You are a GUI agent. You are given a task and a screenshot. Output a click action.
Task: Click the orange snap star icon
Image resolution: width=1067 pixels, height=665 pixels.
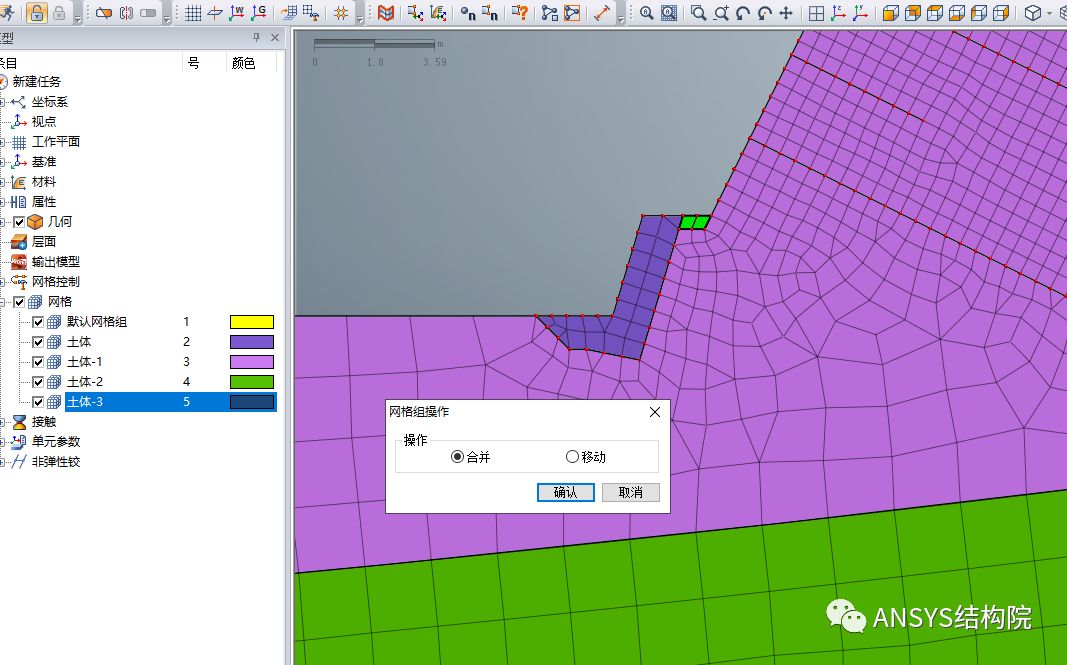(342, 12)
